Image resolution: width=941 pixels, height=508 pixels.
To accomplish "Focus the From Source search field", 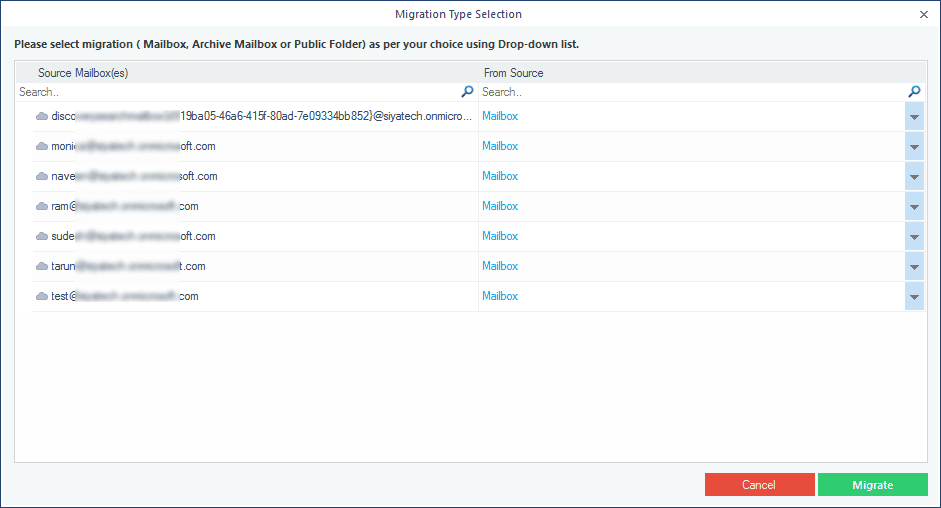I will [692, 92].
